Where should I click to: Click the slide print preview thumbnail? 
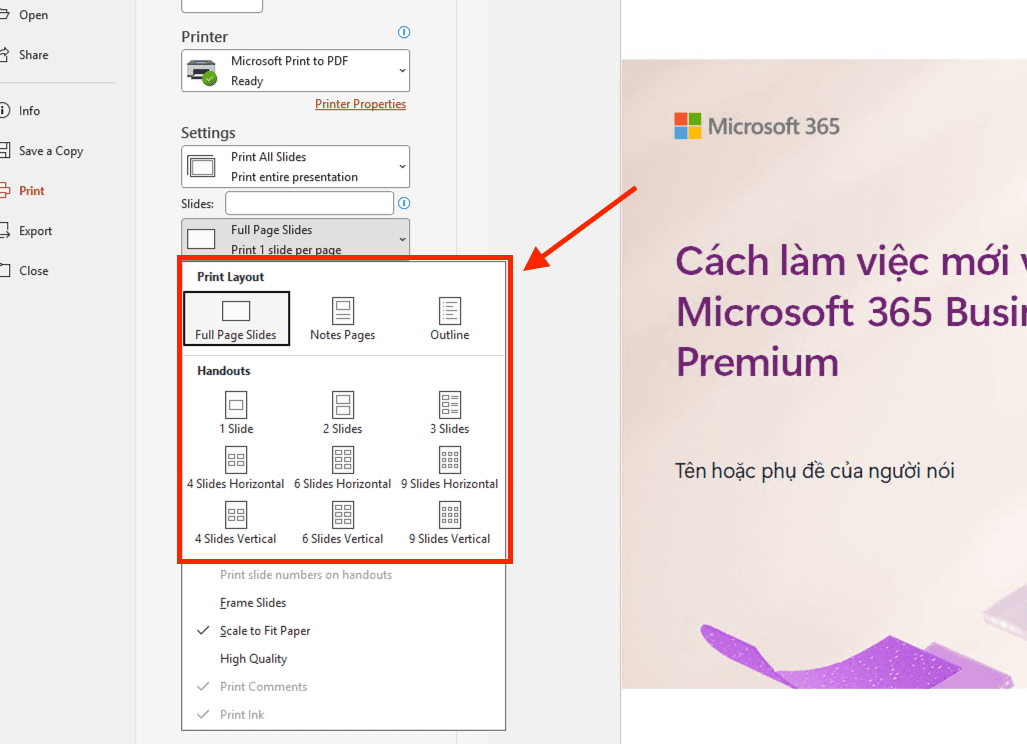tap(824, 374)
